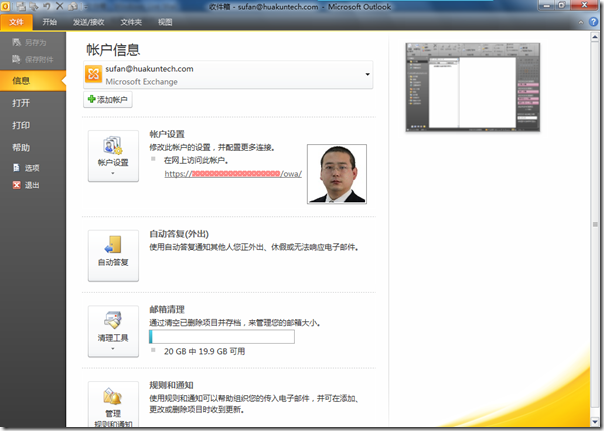Screen dimensions: 604x431
Task: Open the Customize Quick Access Toolbar dropdown
Action: click(x=85, y=7)
